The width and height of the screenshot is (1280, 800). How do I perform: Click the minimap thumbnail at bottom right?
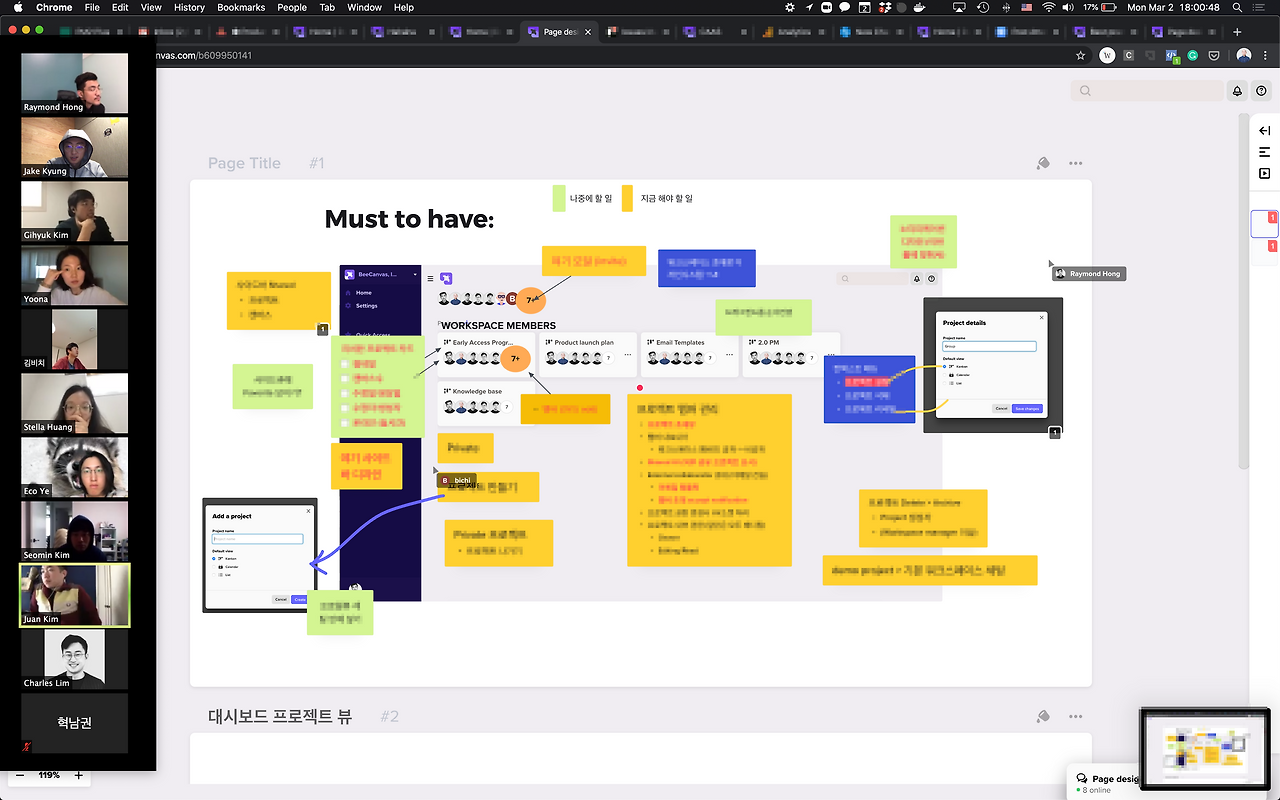pyautogui.click(x=1204, y=747)
